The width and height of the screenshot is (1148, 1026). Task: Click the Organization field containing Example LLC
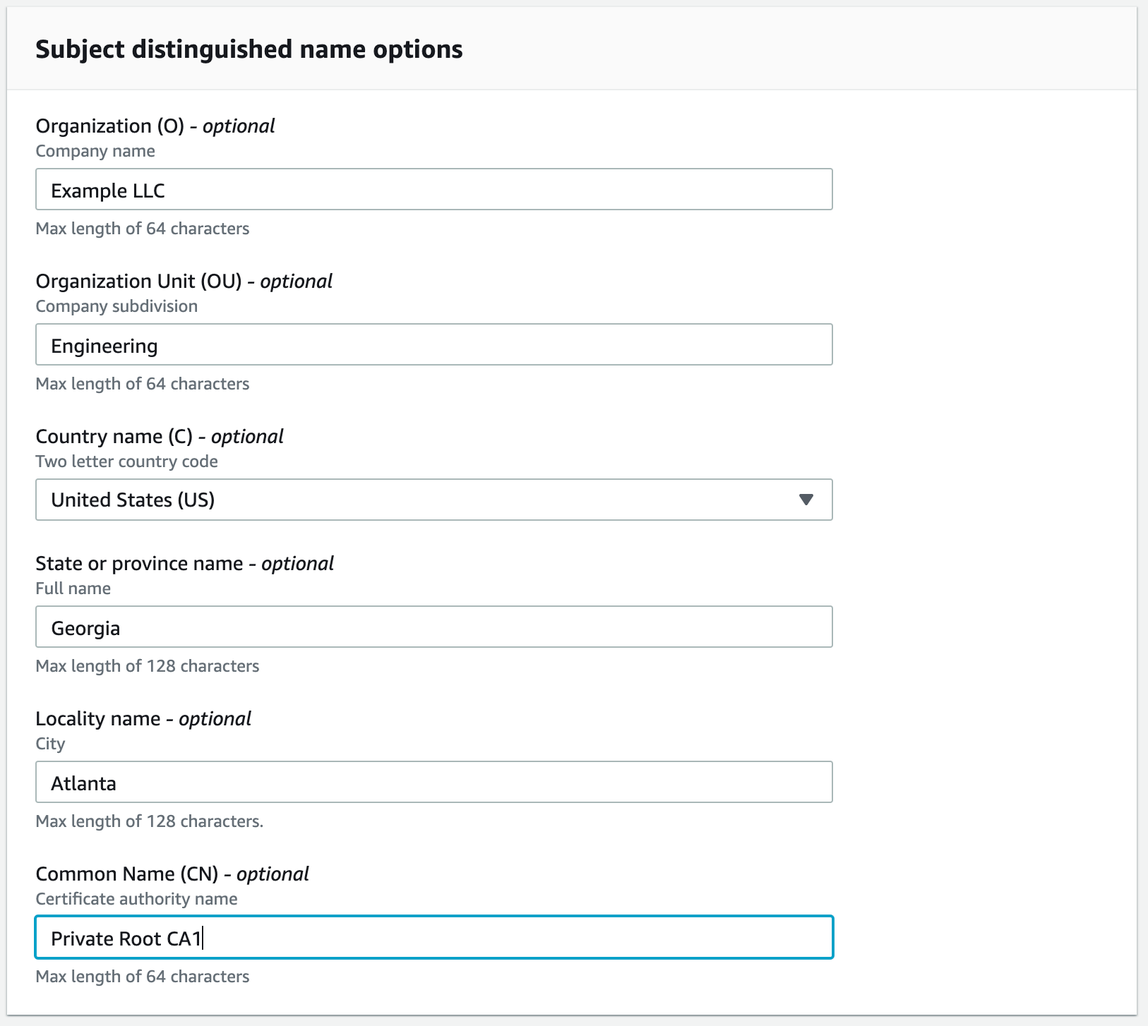(x=433, y=190)
